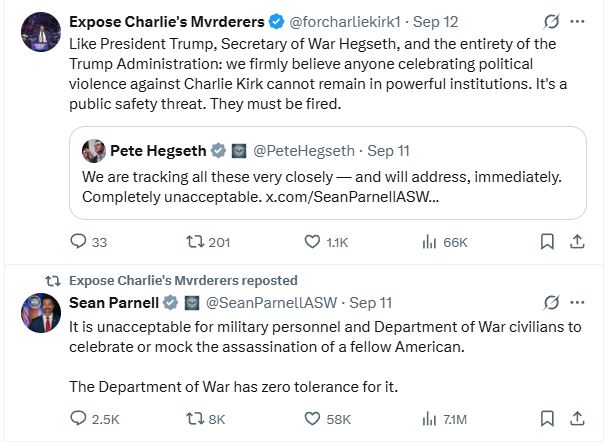Open Grok icon on the top post

tap(551, 22)
